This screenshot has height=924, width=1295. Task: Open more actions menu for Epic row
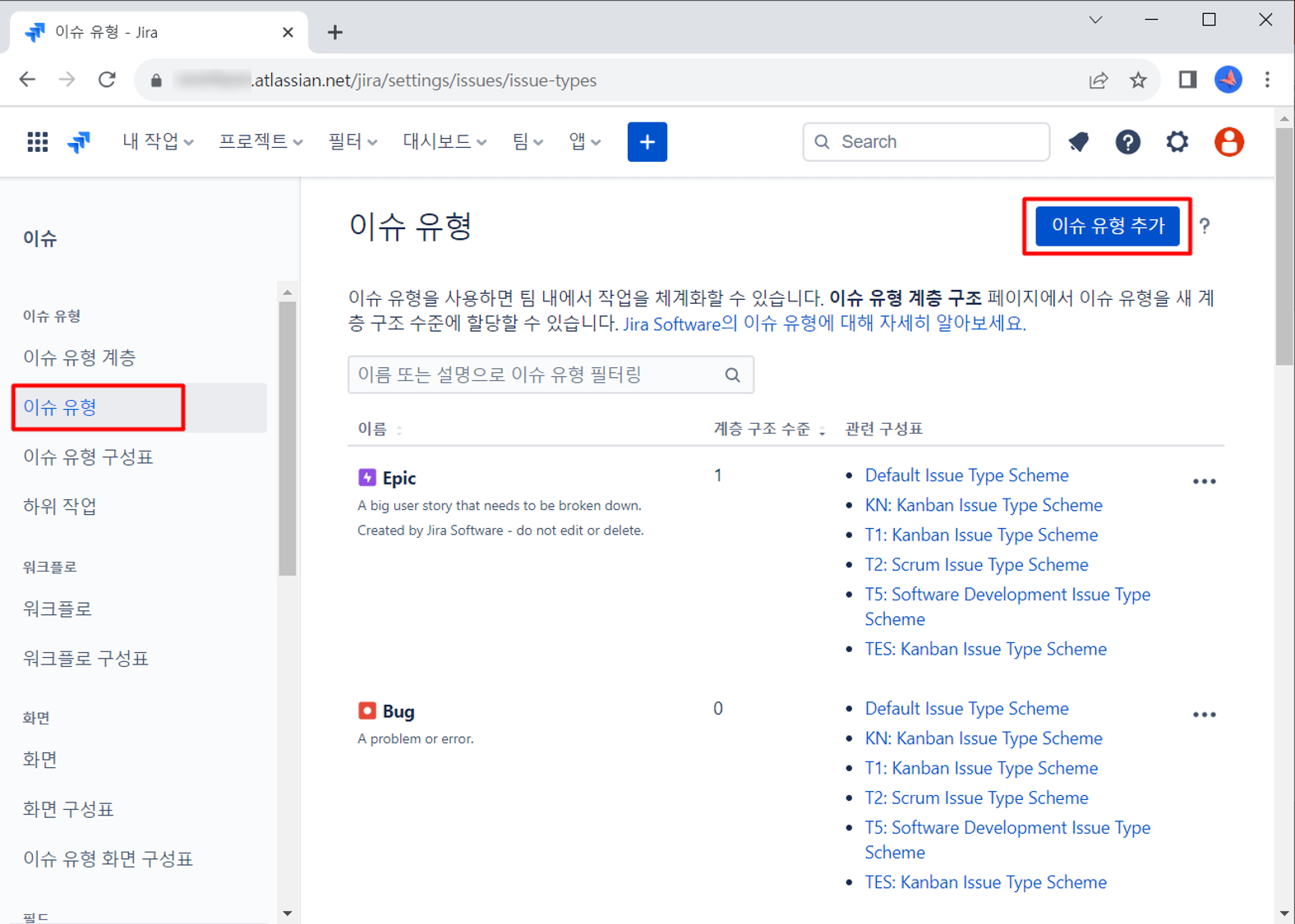tap(1204, 481)
